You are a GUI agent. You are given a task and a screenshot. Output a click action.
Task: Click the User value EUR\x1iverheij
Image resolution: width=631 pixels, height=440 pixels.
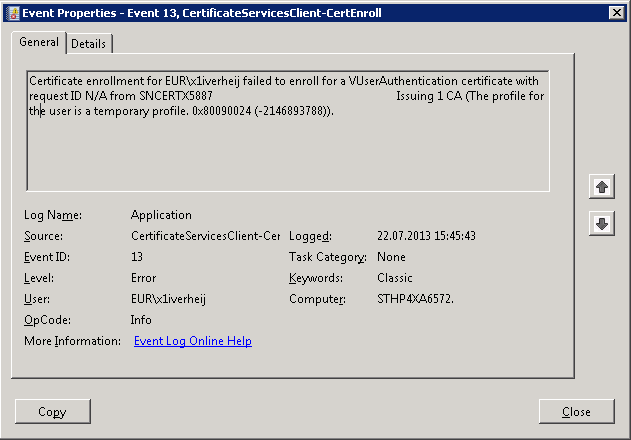coord(168,299)
